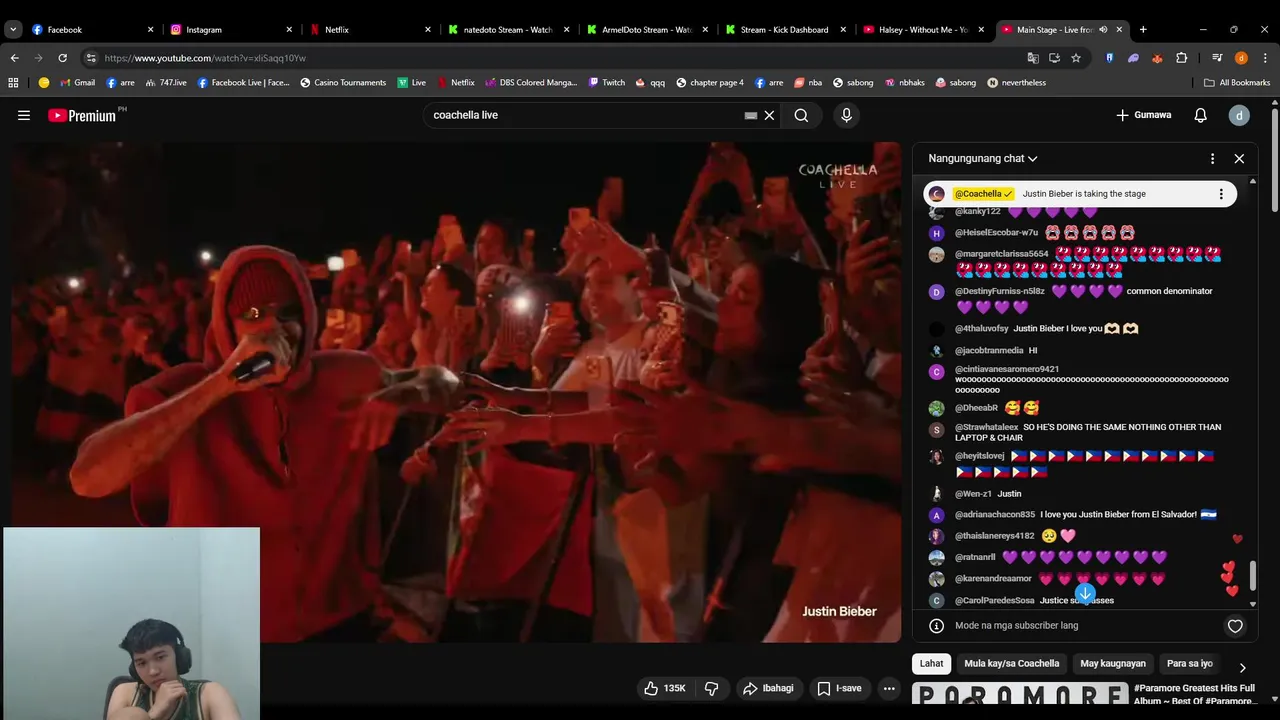Select the Para sa iyo chip

pos(1189,664)
